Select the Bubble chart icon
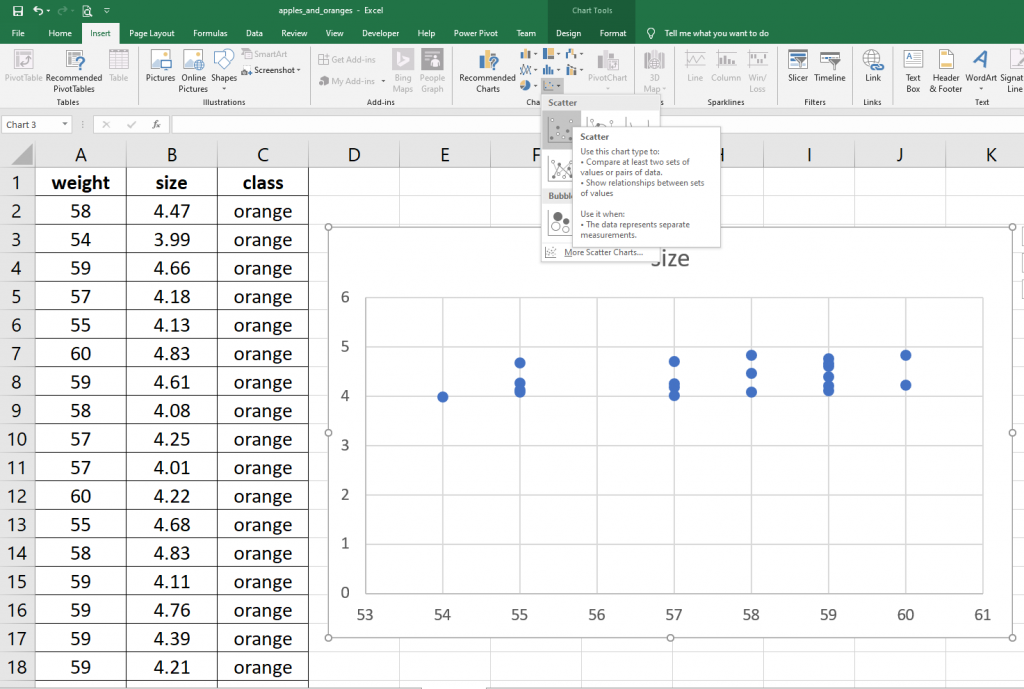The image size is (1024, 689). (560, 222)
